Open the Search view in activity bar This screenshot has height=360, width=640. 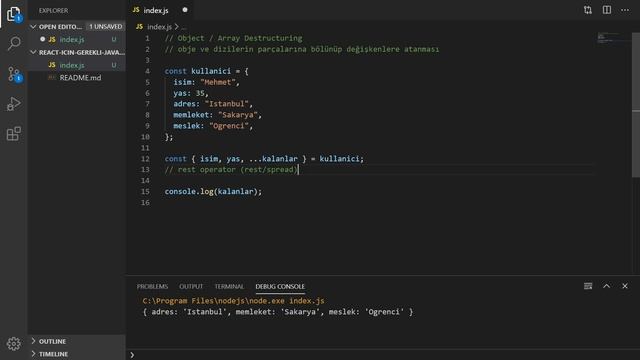coord(13,43)
